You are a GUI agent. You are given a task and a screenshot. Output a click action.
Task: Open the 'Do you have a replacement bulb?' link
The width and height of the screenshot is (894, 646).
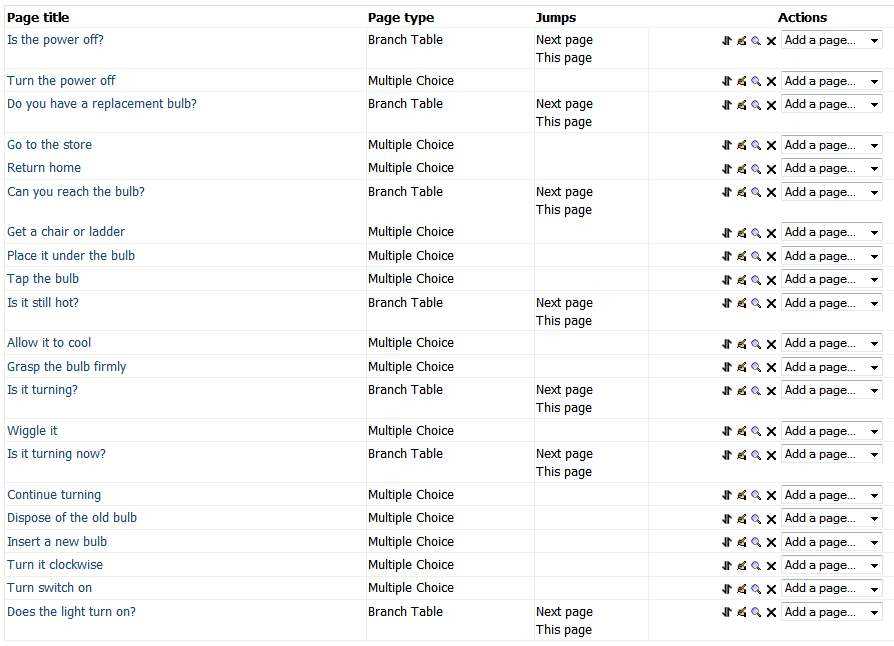(101, 104)
